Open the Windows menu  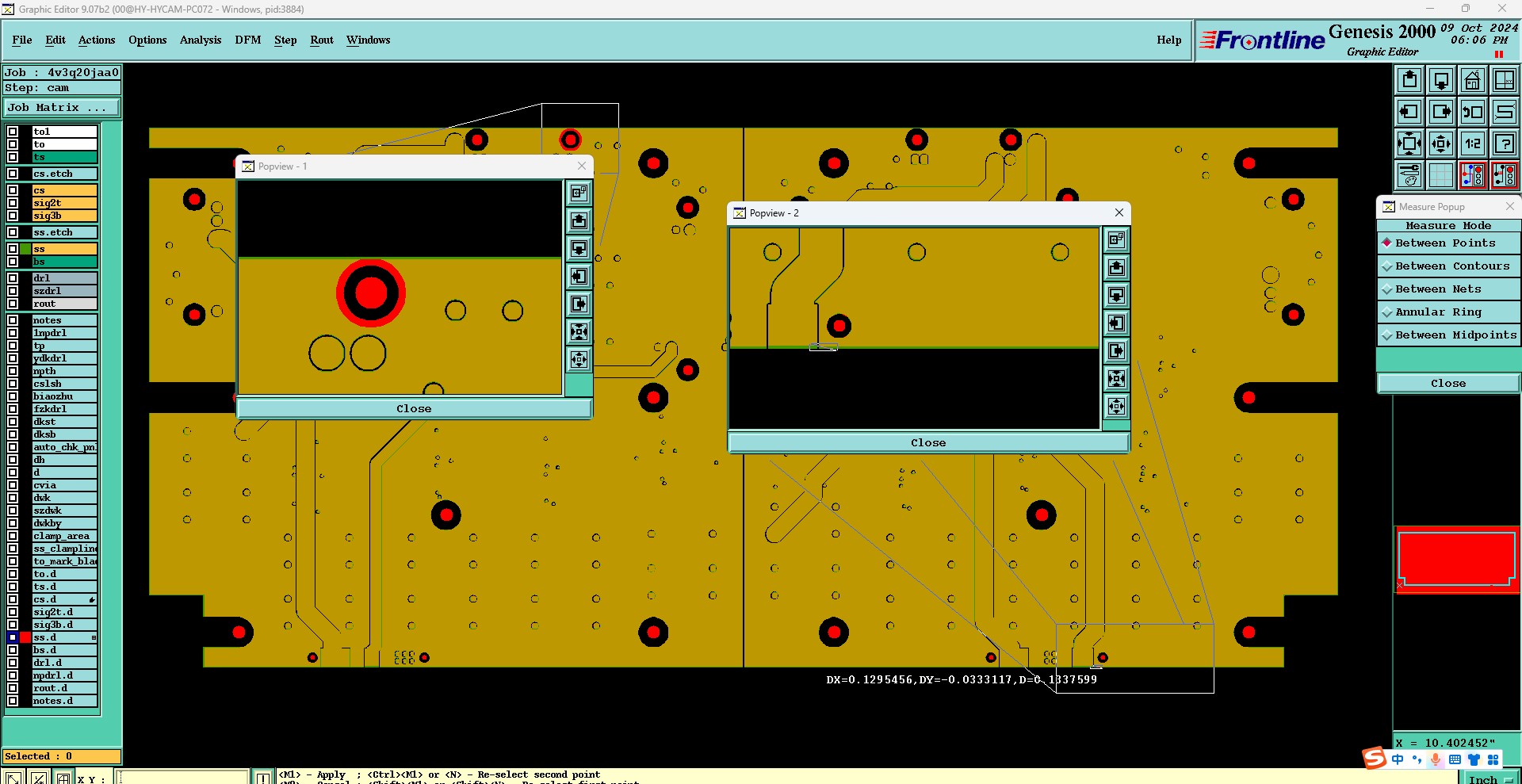368,40
